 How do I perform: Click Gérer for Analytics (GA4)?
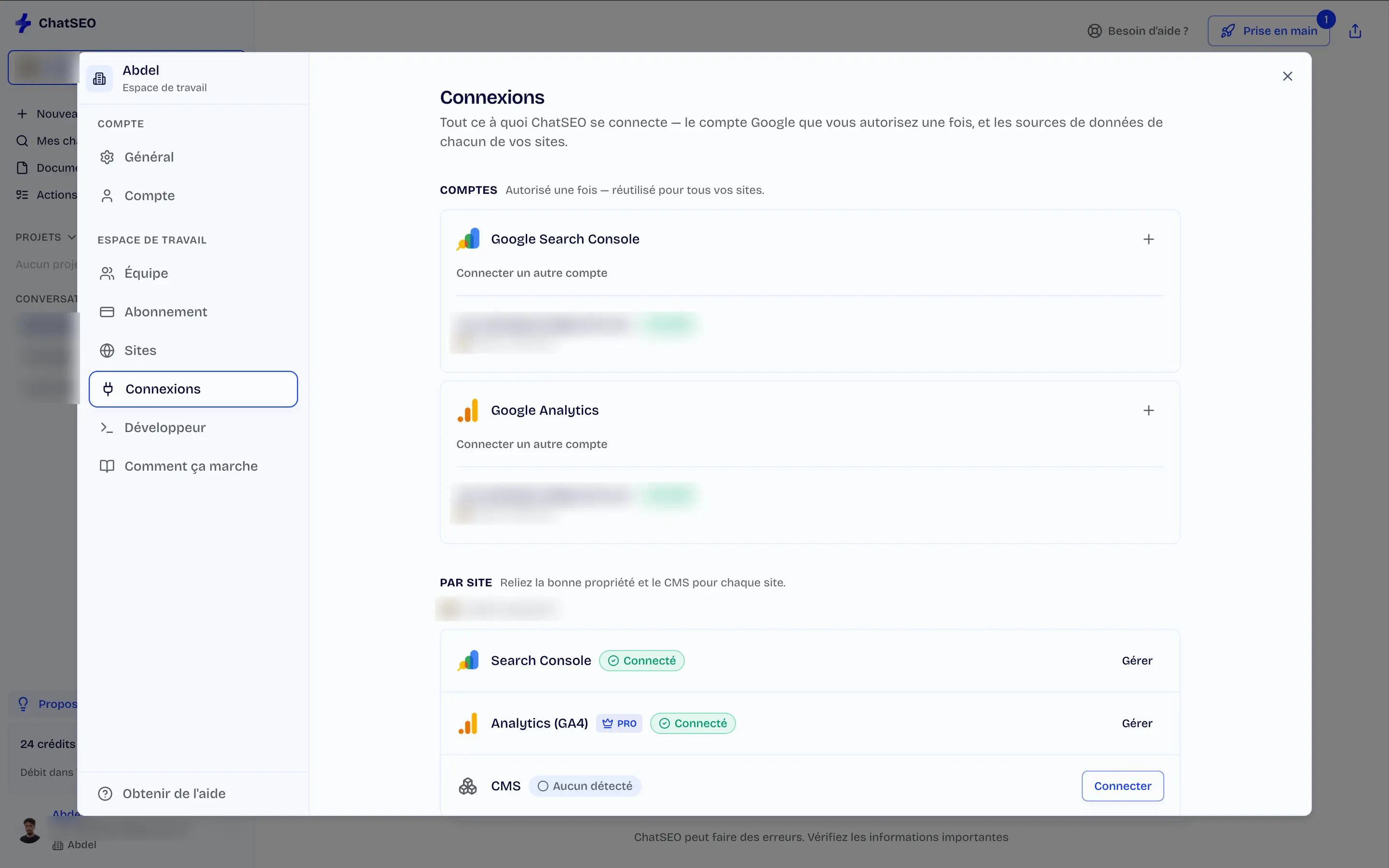click(x=1137, y=723)
